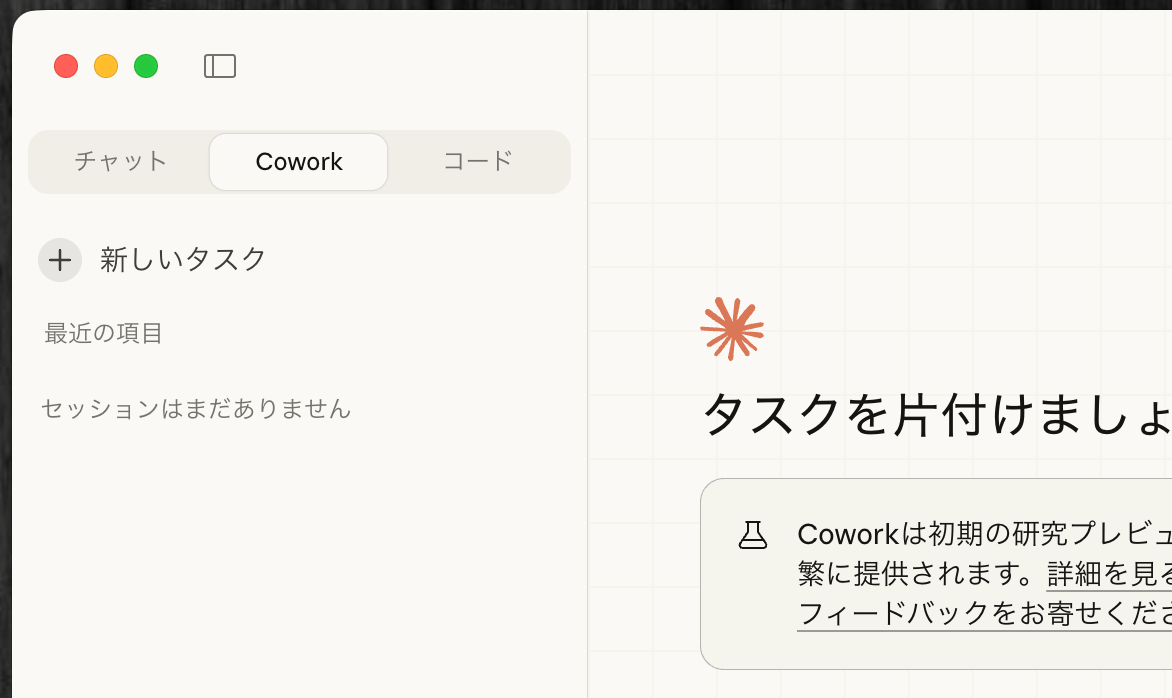Follow the フィードバックをお寄せください link
The image size is (1172, 698).
point(980,613)
